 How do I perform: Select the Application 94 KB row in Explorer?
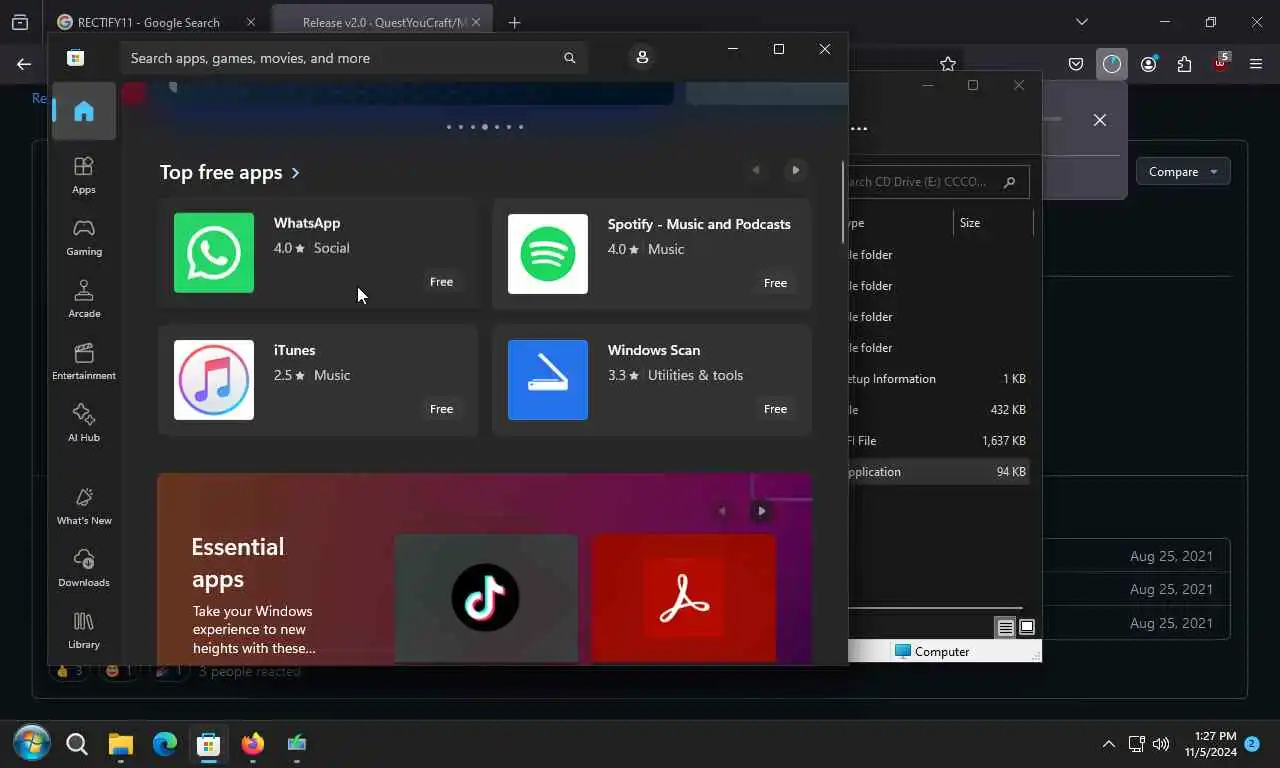937,472
